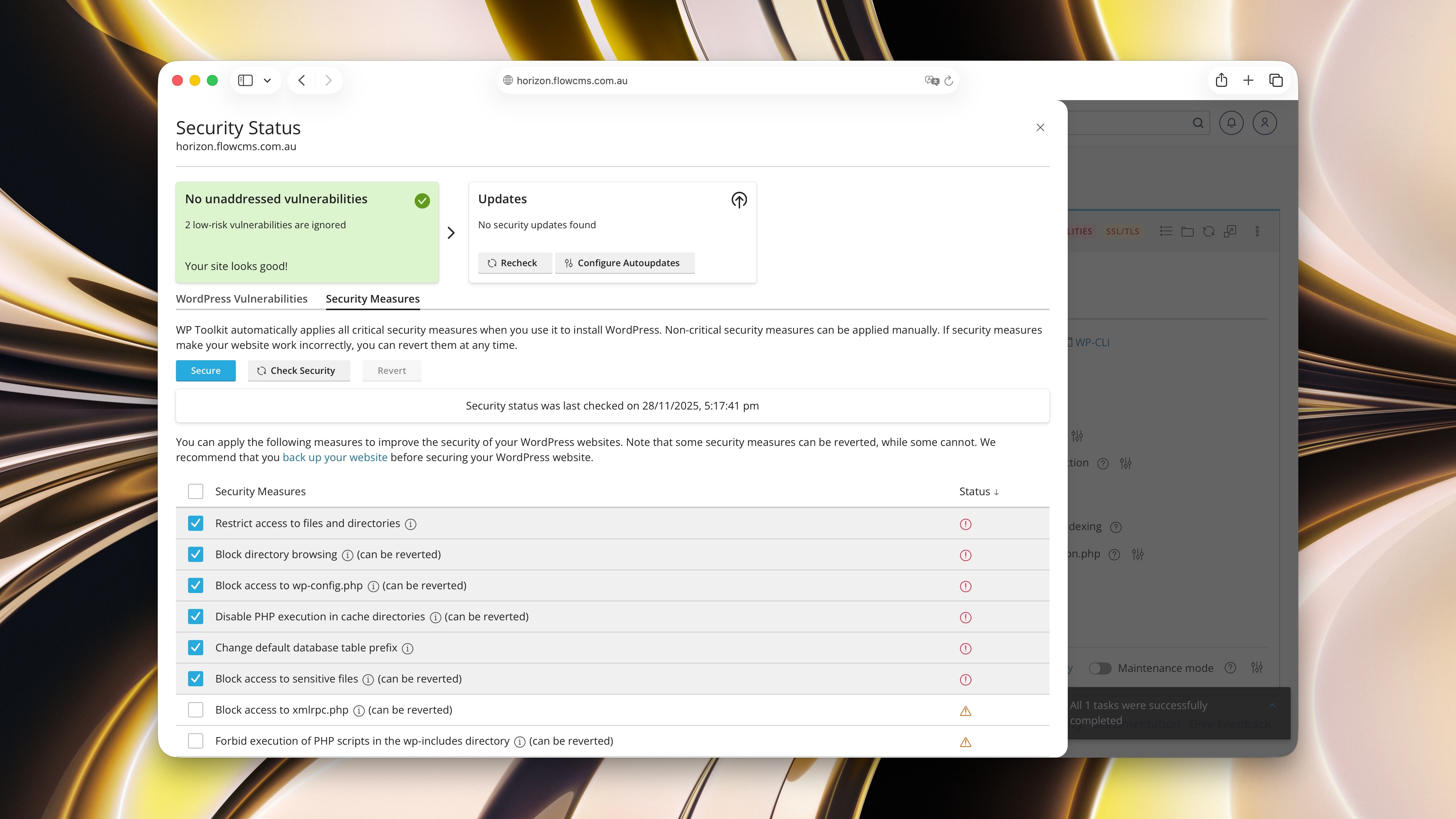Viewport: 1456px width, 819px height.
Task: Select all via Security Measures header checkbox
Action: point(196,491)
